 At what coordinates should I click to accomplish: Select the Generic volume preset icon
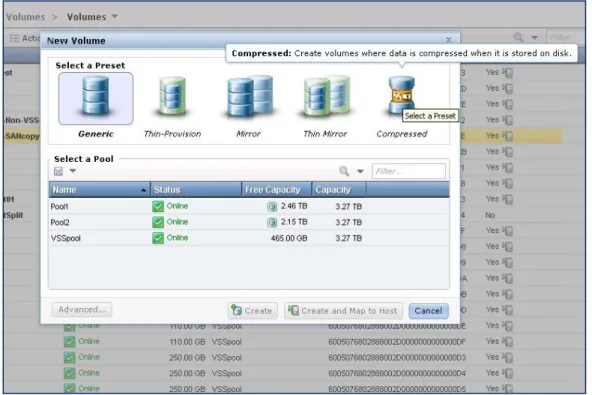[96, 98]
